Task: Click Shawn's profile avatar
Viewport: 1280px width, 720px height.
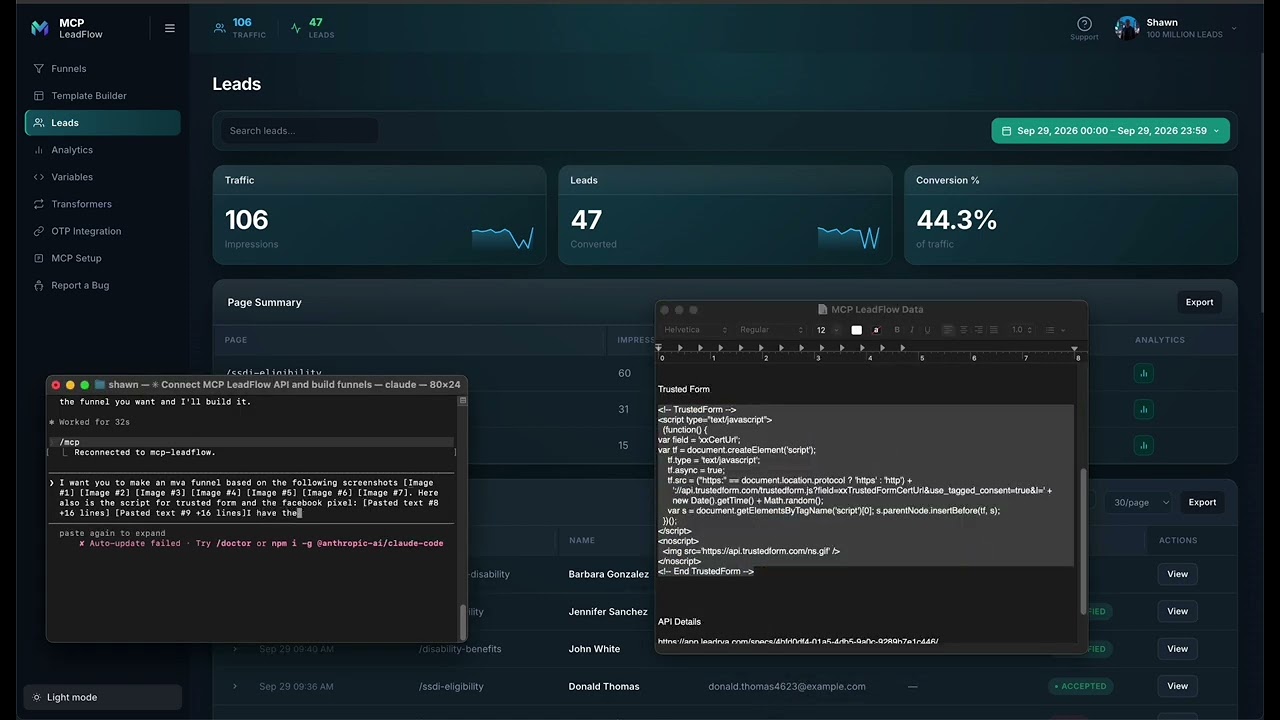Action: tap(1127, 28)
